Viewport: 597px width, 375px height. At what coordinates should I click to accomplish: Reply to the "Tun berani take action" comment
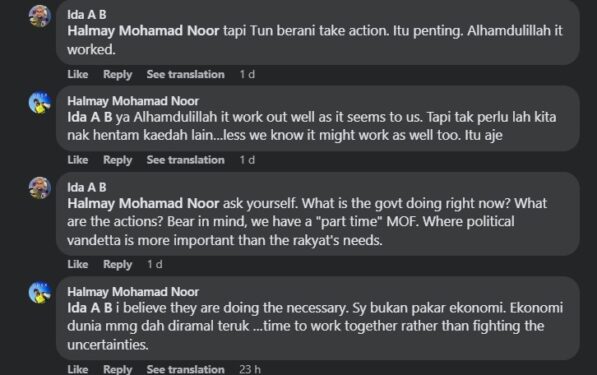(118, 74)
